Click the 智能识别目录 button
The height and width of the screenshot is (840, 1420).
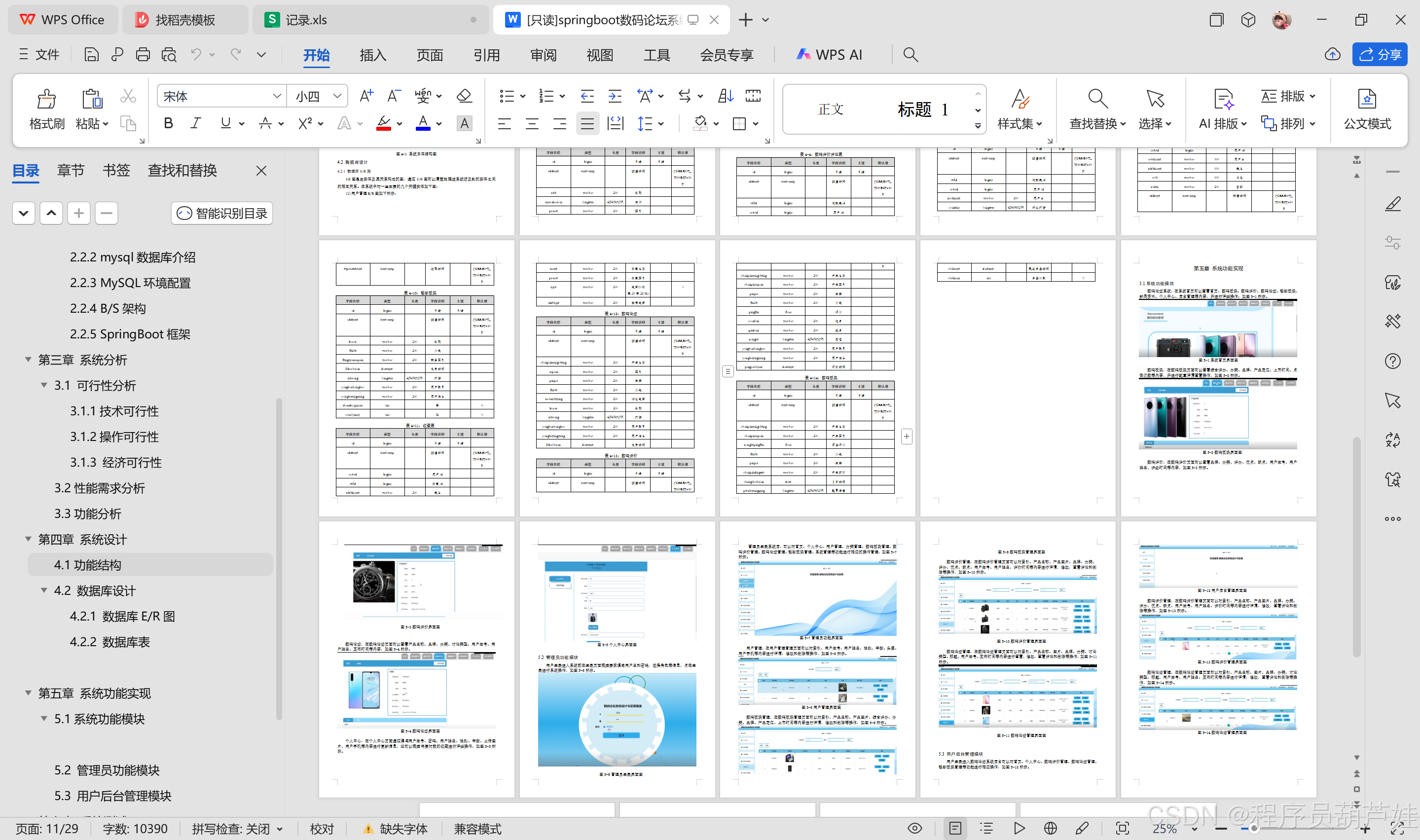(222, 214)
